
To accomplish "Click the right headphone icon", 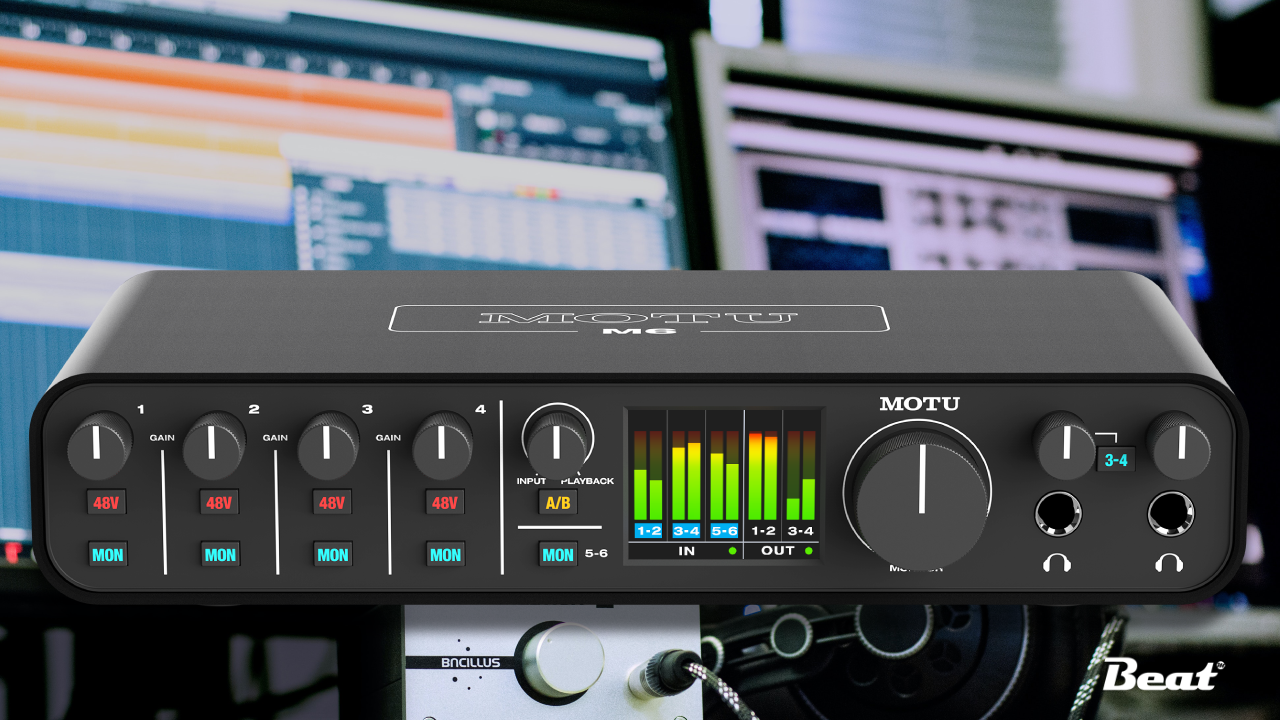I will tap(1169, 562).
